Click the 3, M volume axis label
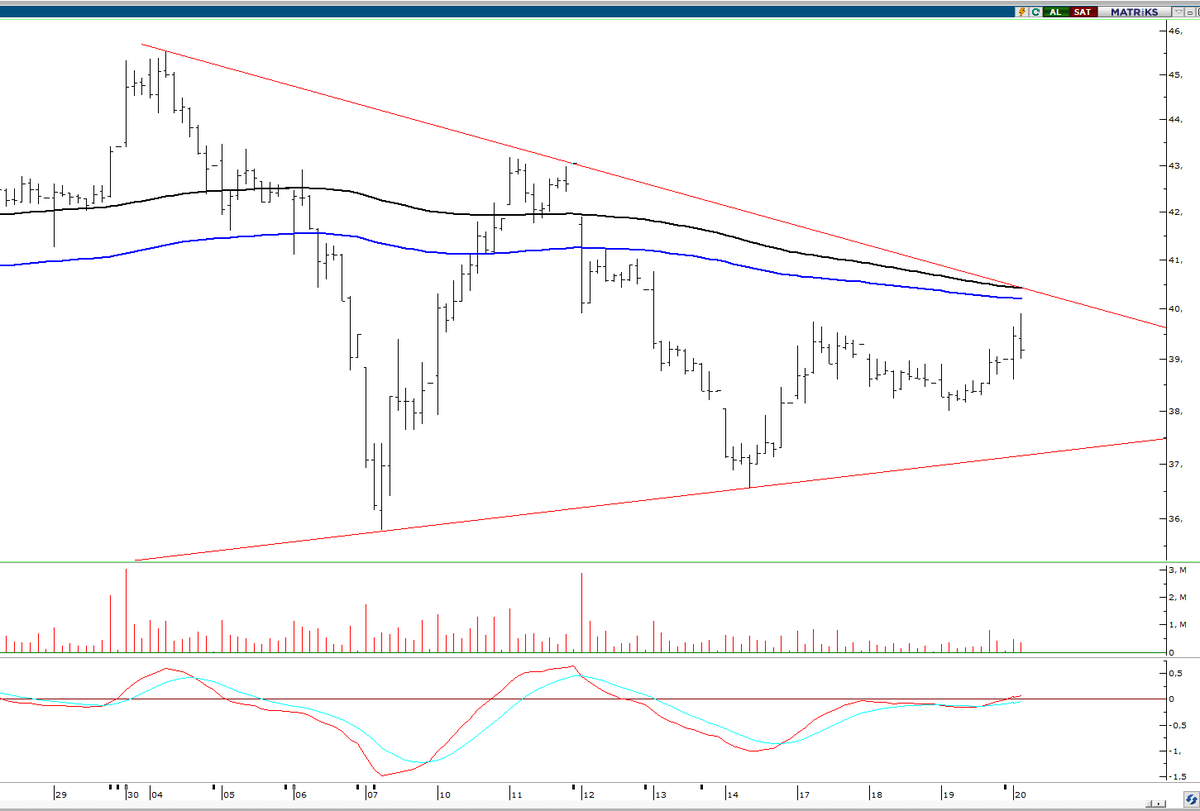 tap(1178, 569)
